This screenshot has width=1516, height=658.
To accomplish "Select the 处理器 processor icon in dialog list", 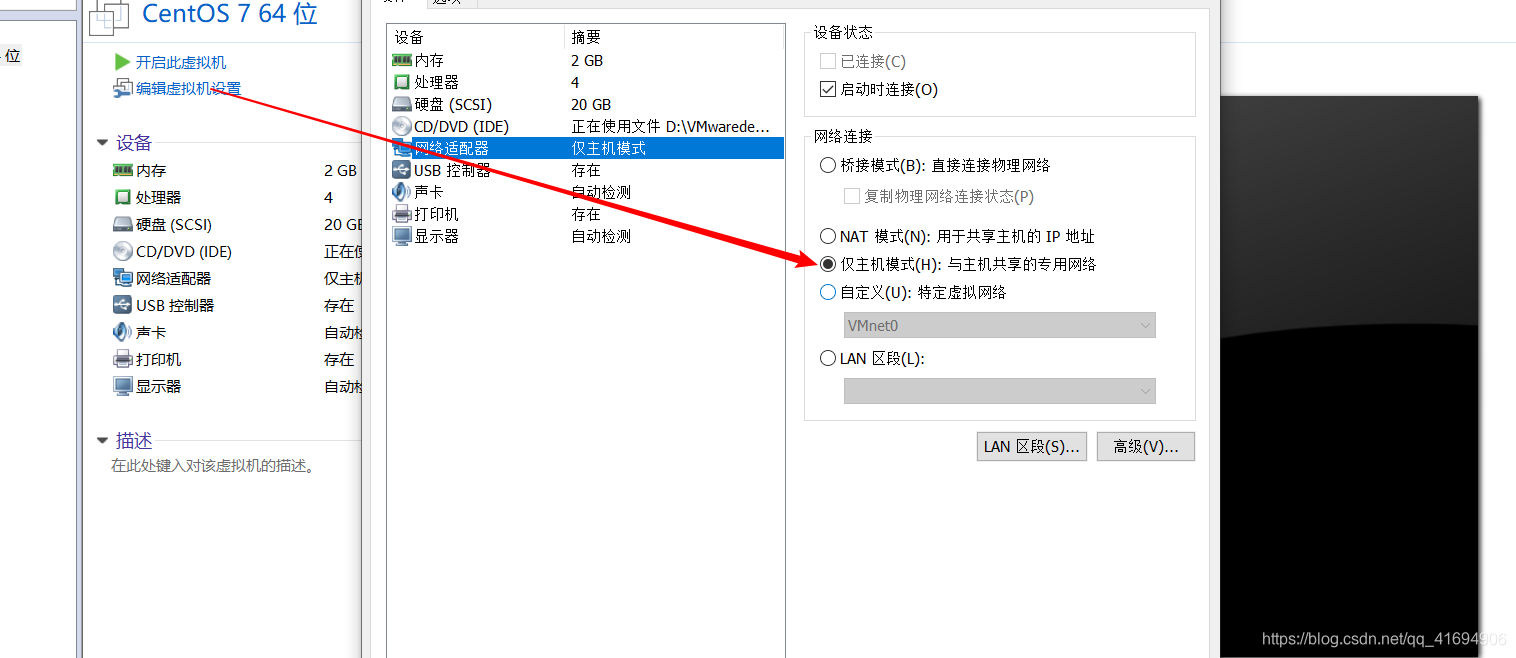I will click(401, 82).
